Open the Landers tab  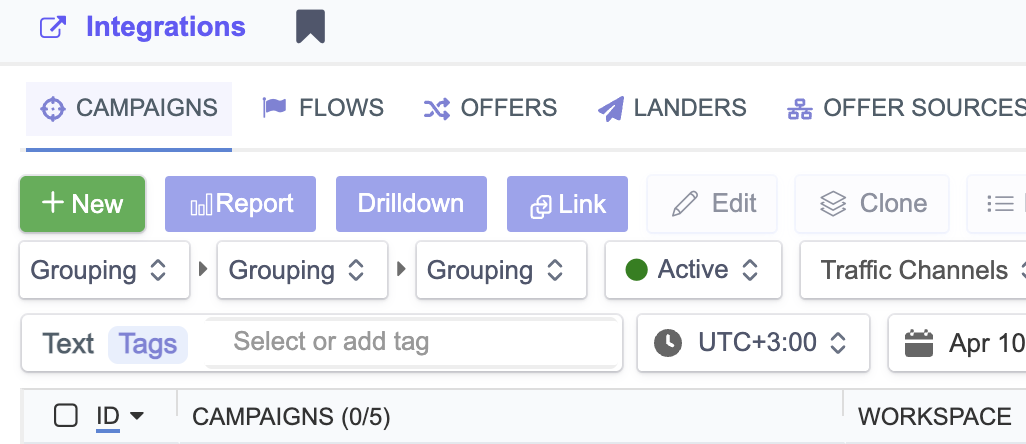[x=672, y=108]
